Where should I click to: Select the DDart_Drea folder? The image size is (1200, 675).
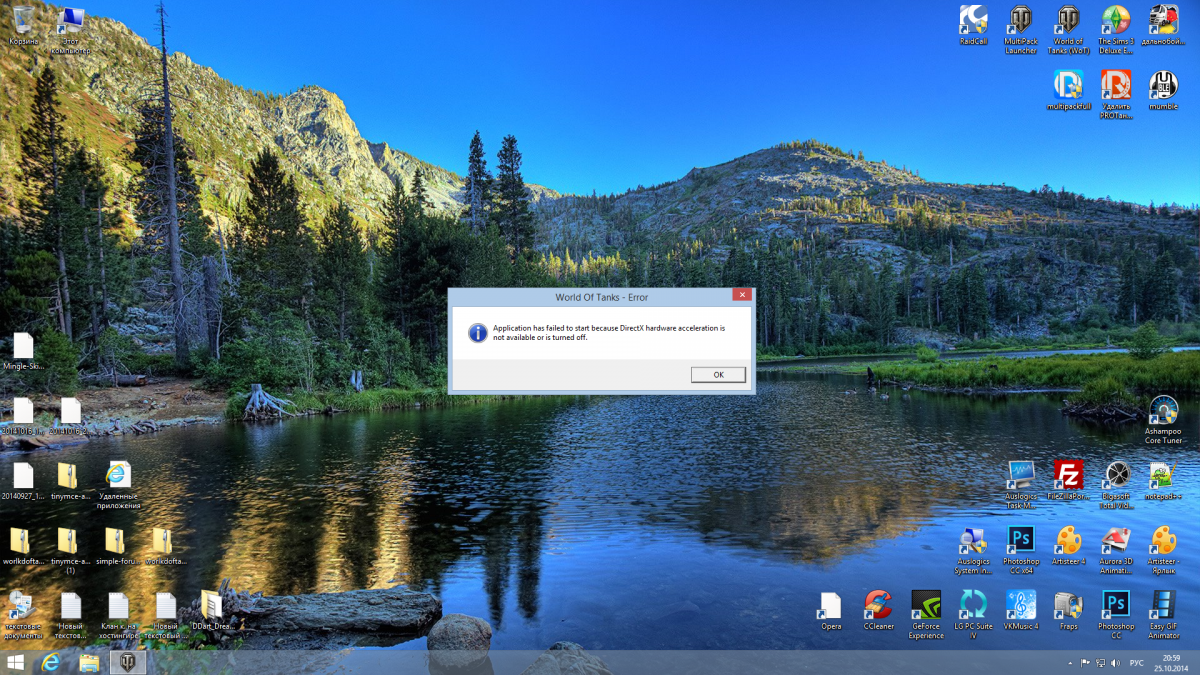coord(211,610)
